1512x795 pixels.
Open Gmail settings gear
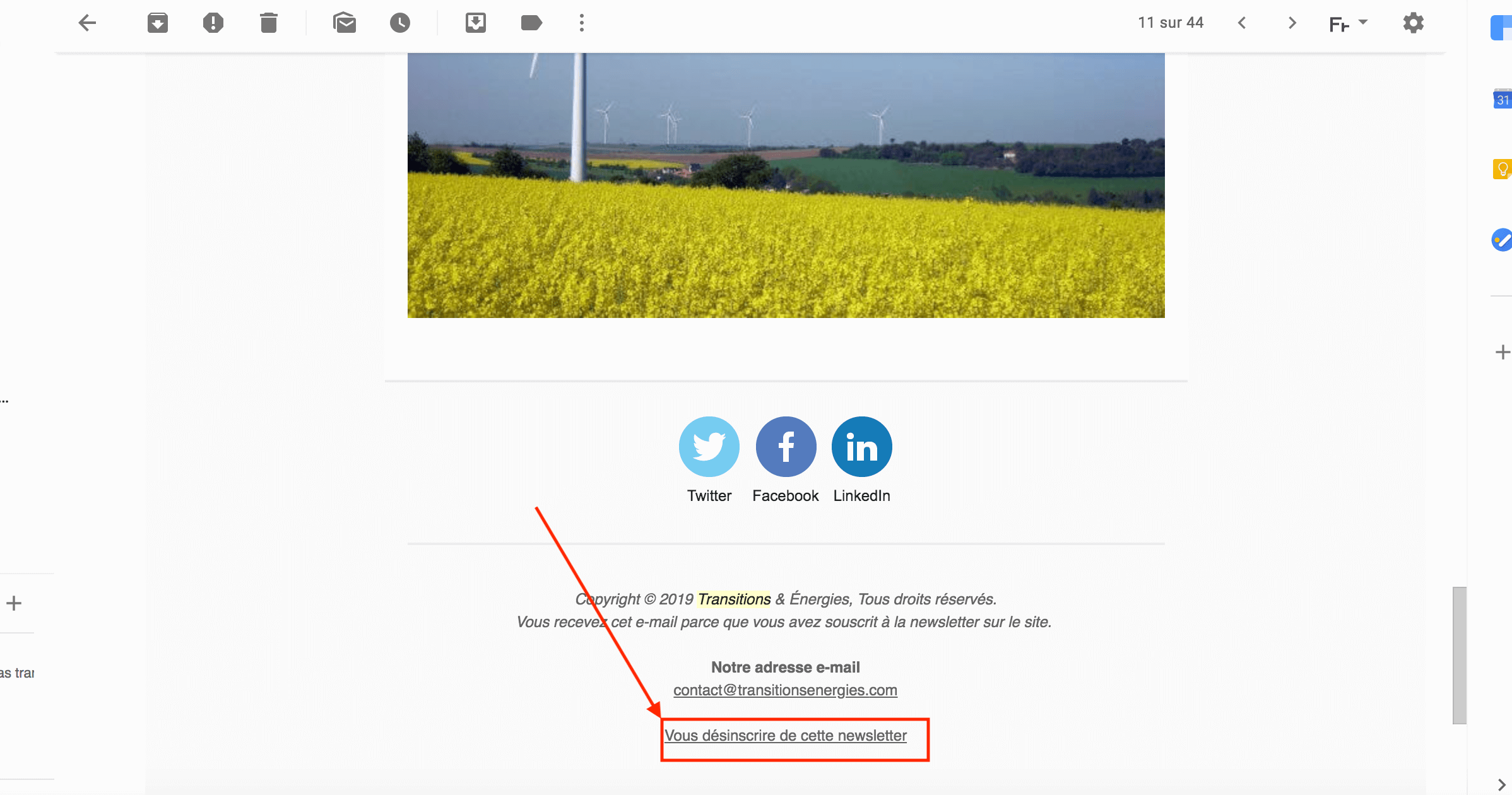coord(1414,23)
